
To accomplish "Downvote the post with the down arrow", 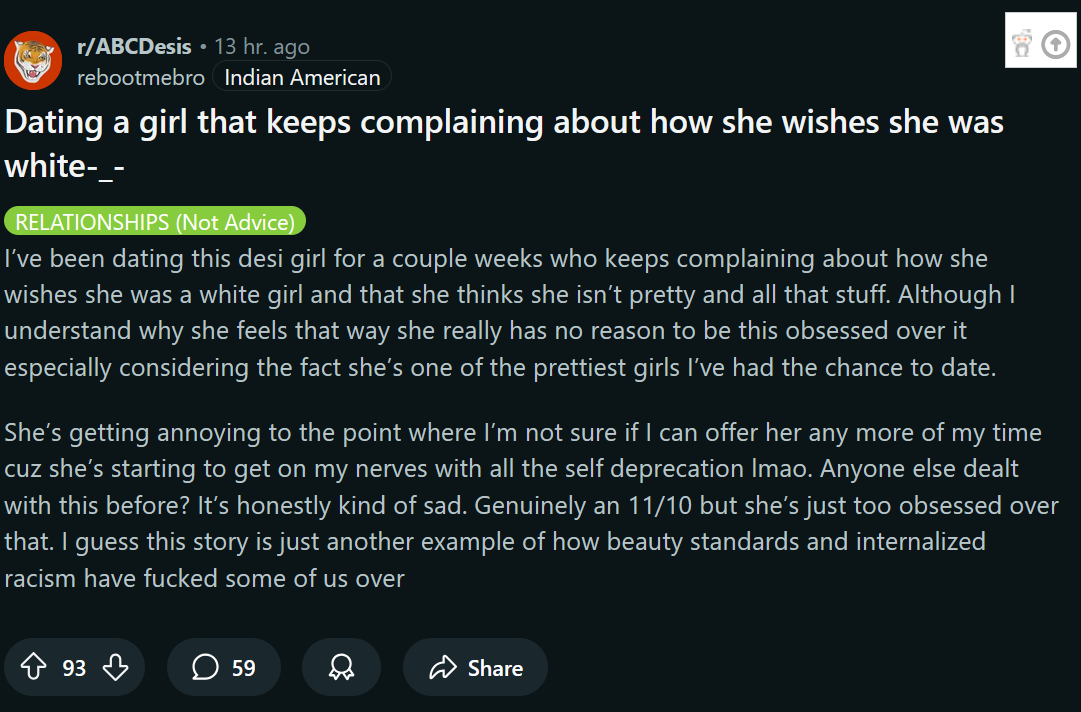I will (116, 667).
